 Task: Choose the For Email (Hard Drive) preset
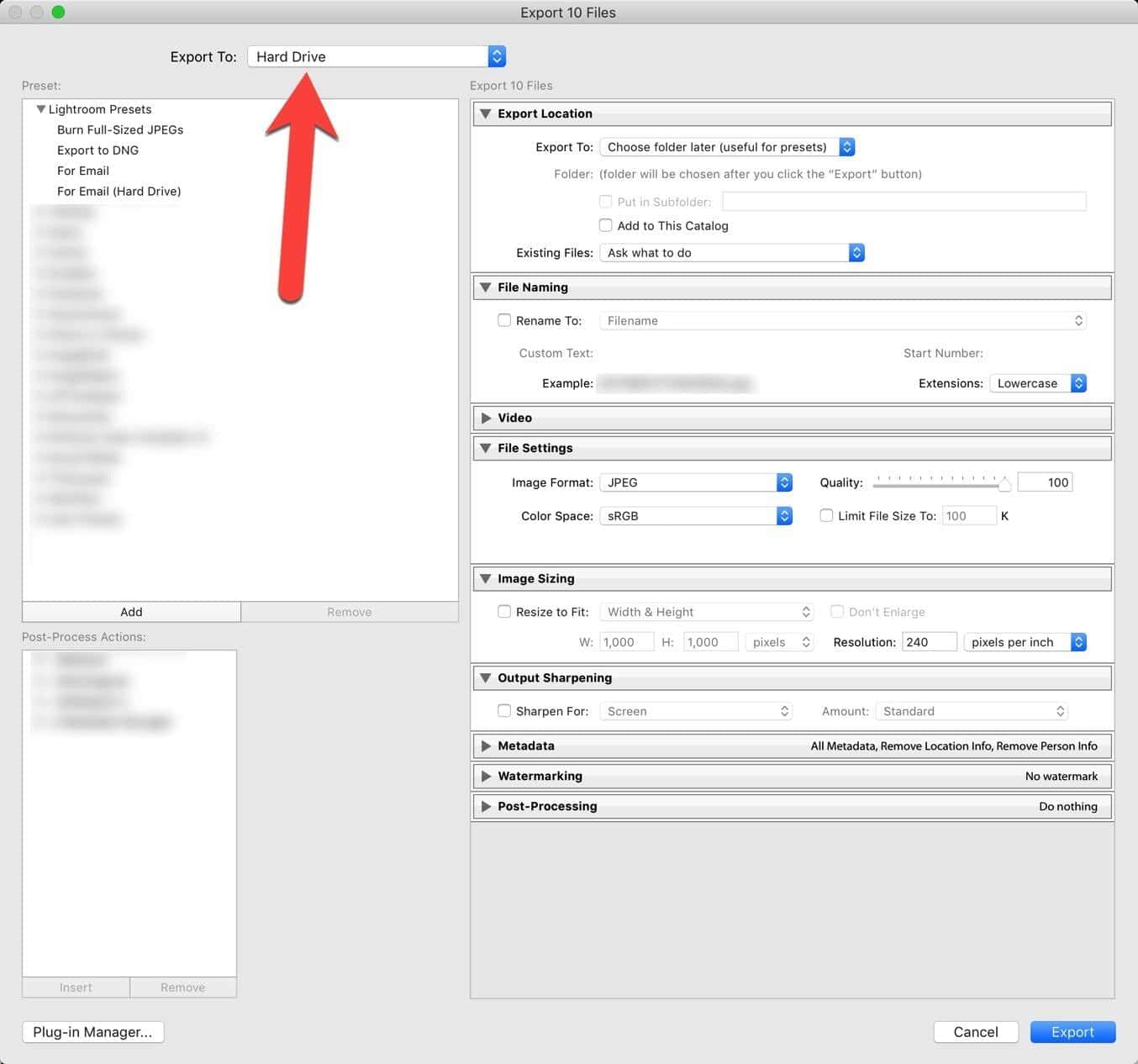tap(119, 191)
